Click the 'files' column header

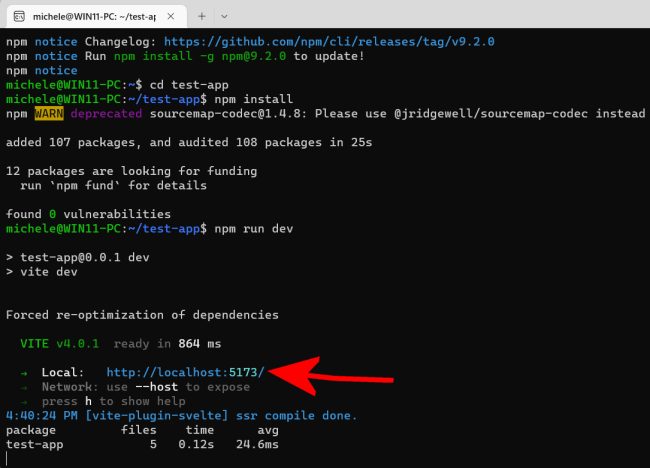[138, 430]
